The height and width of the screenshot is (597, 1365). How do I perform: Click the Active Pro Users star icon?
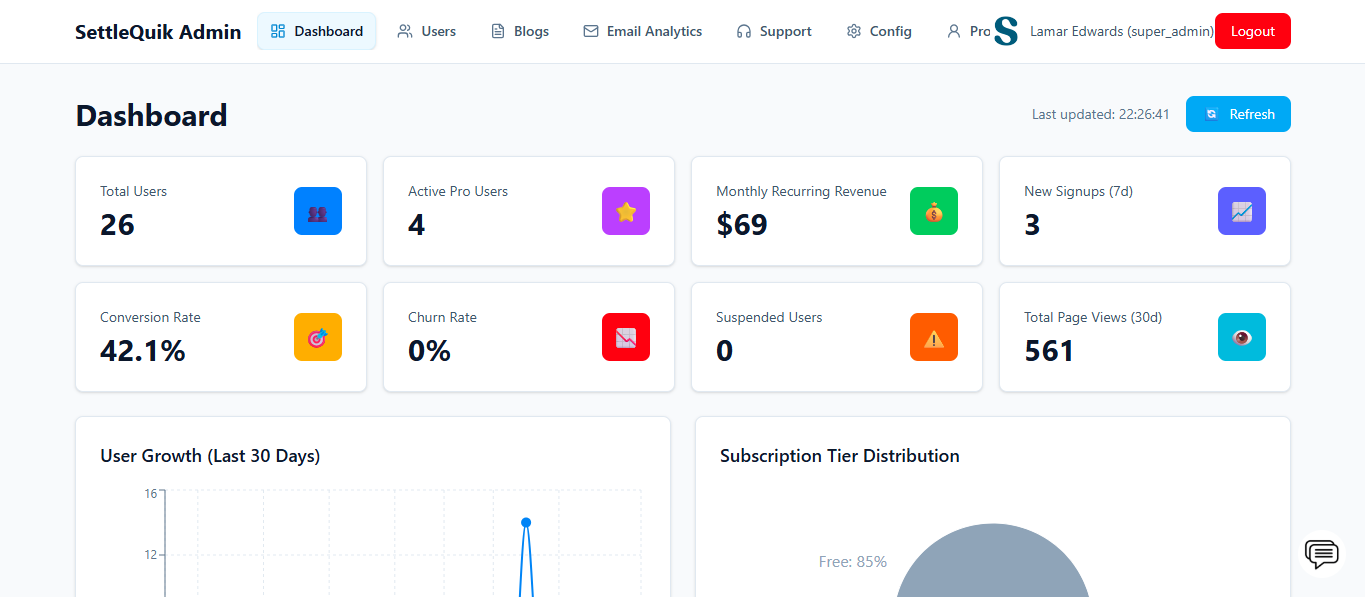pos(625,211)
